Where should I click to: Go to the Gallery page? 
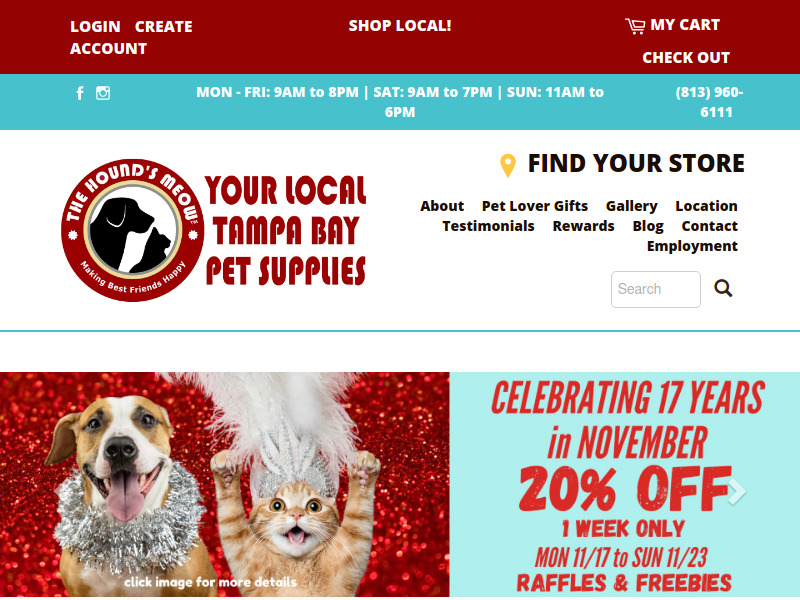click(x=632, y=206)
